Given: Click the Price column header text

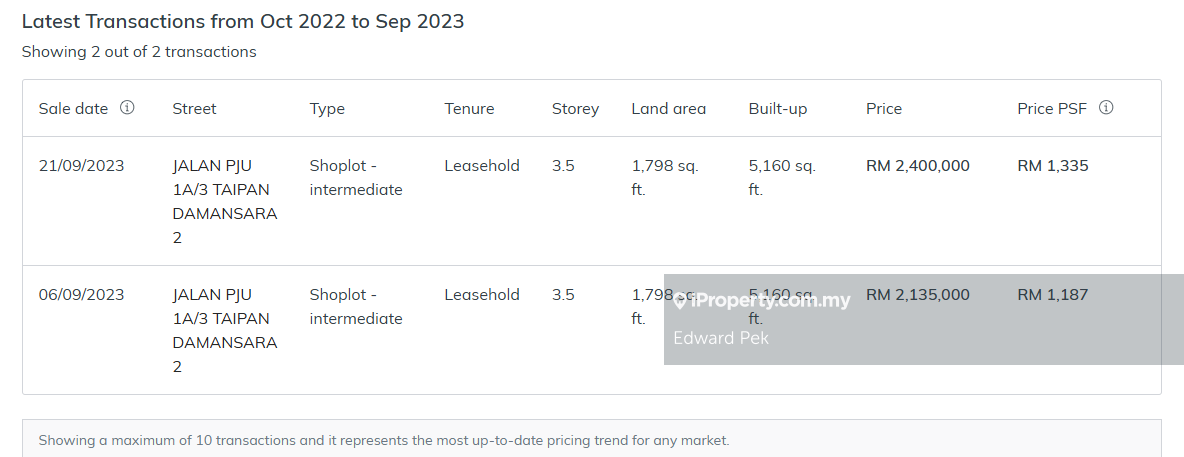Looking at the screenshot, I should coord(884,108).
